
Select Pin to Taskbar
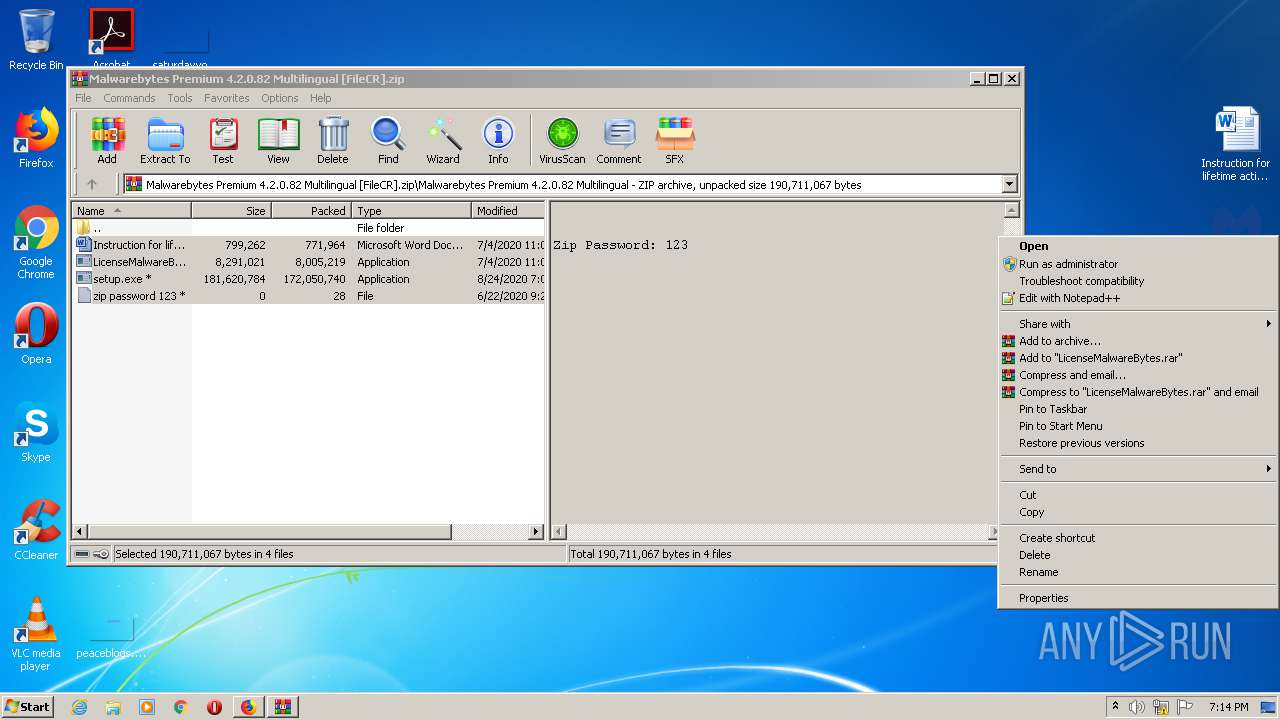pos(1138,409)
